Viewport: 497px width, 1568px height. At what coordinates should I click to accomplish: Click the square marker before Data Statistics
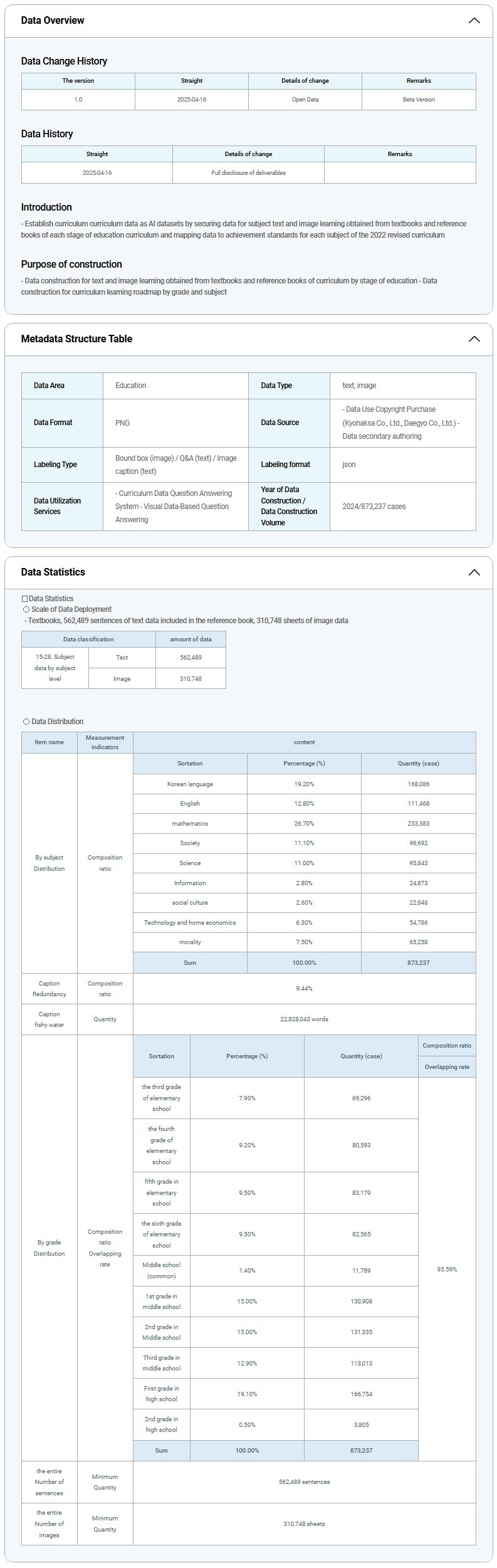click(x=25, y=599)
